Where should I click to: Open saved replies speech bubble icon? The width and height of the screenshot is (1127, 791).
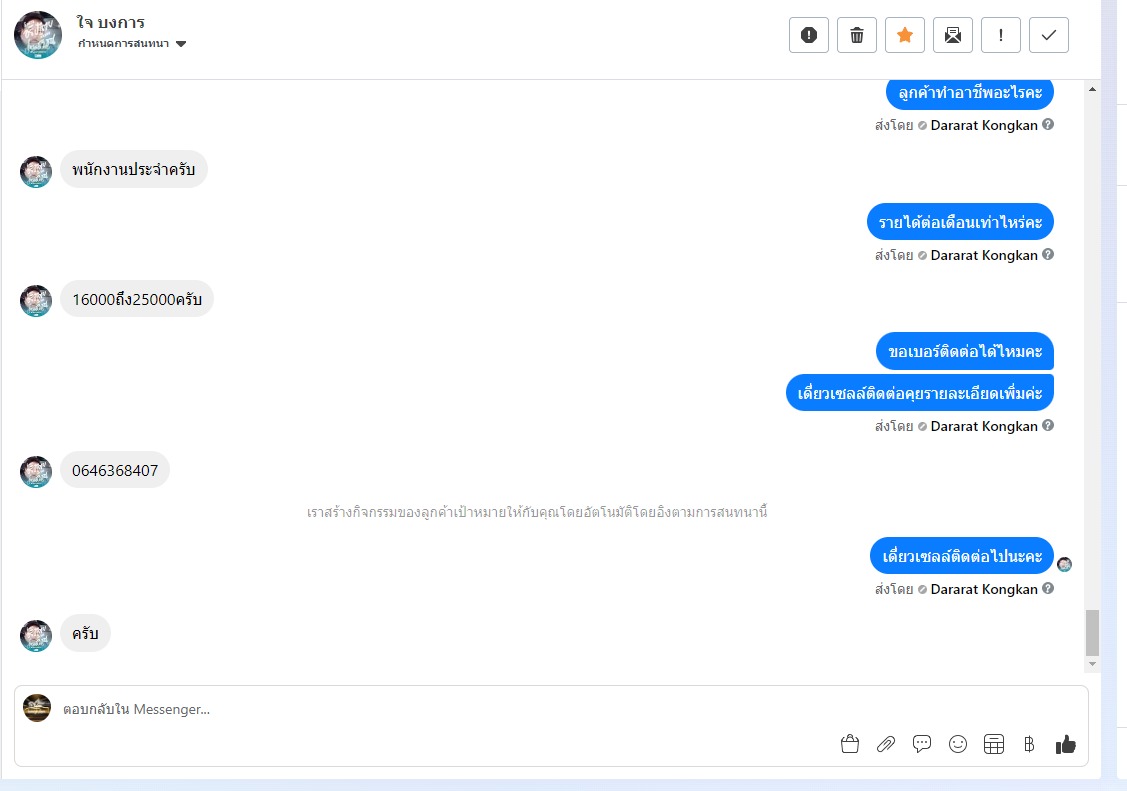(x=921, y=744)
